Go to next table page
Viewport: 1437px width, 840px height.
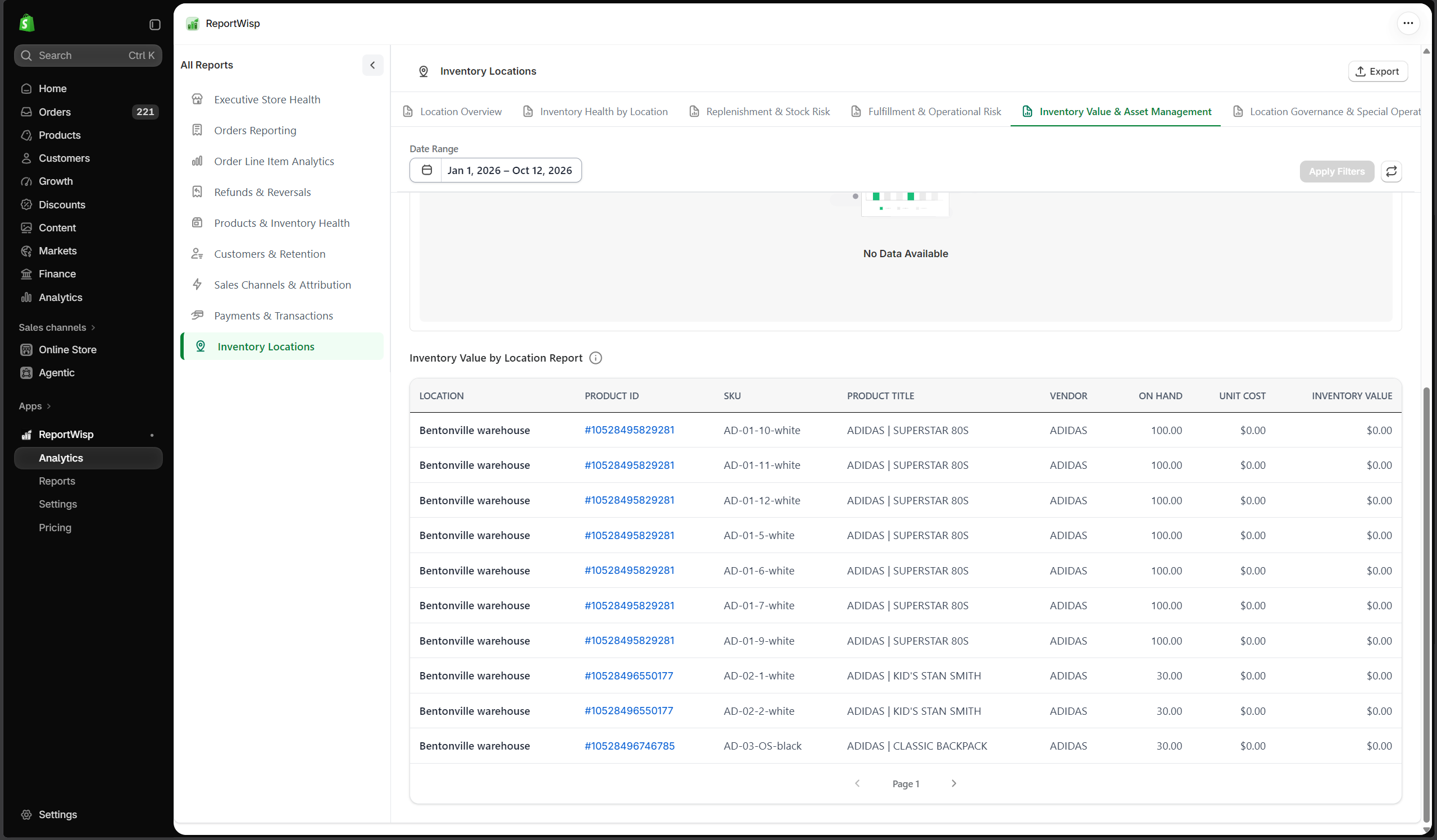point(953,784)
